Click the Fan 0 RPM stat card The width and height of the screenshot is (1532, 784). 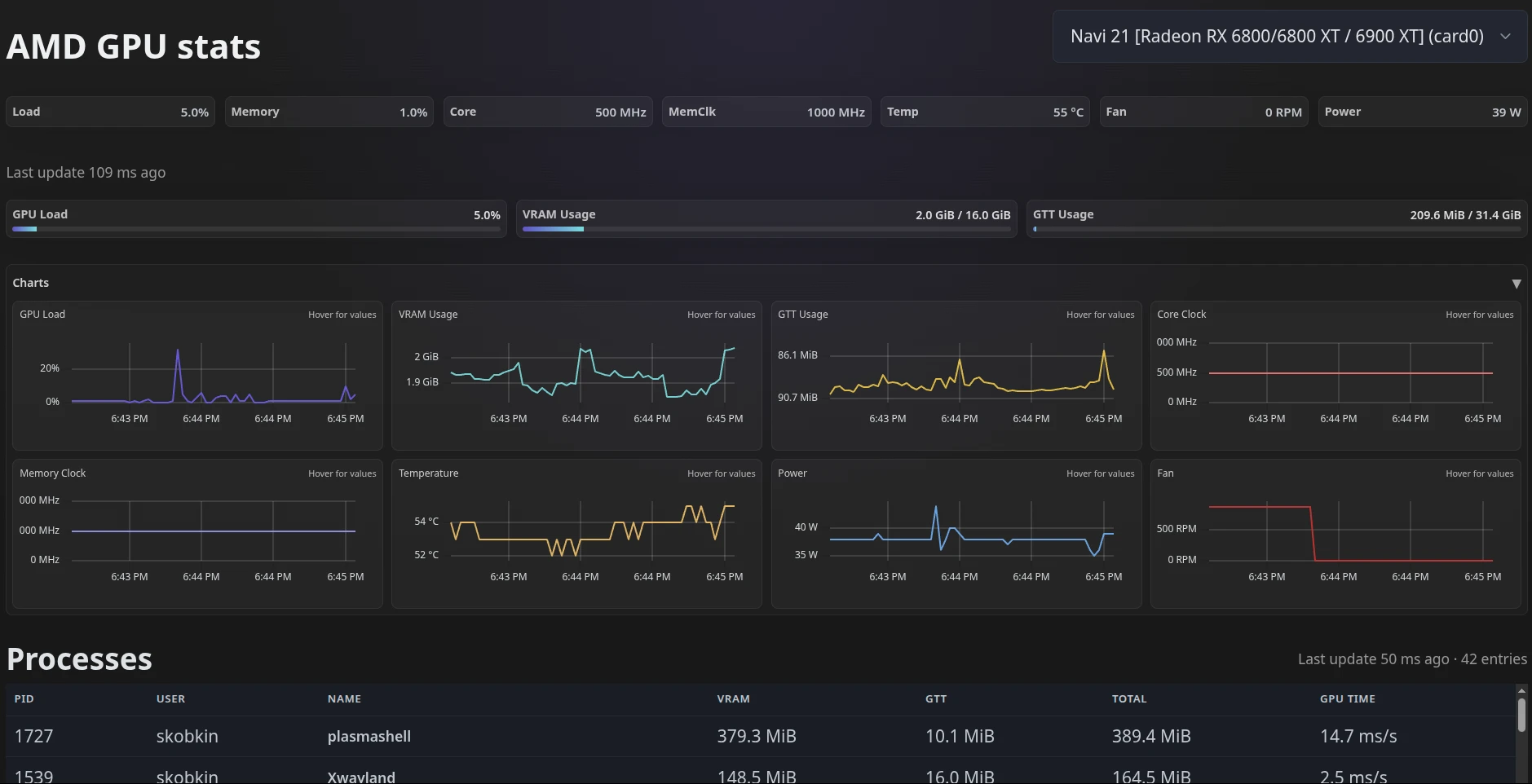tap(1203, 112)
